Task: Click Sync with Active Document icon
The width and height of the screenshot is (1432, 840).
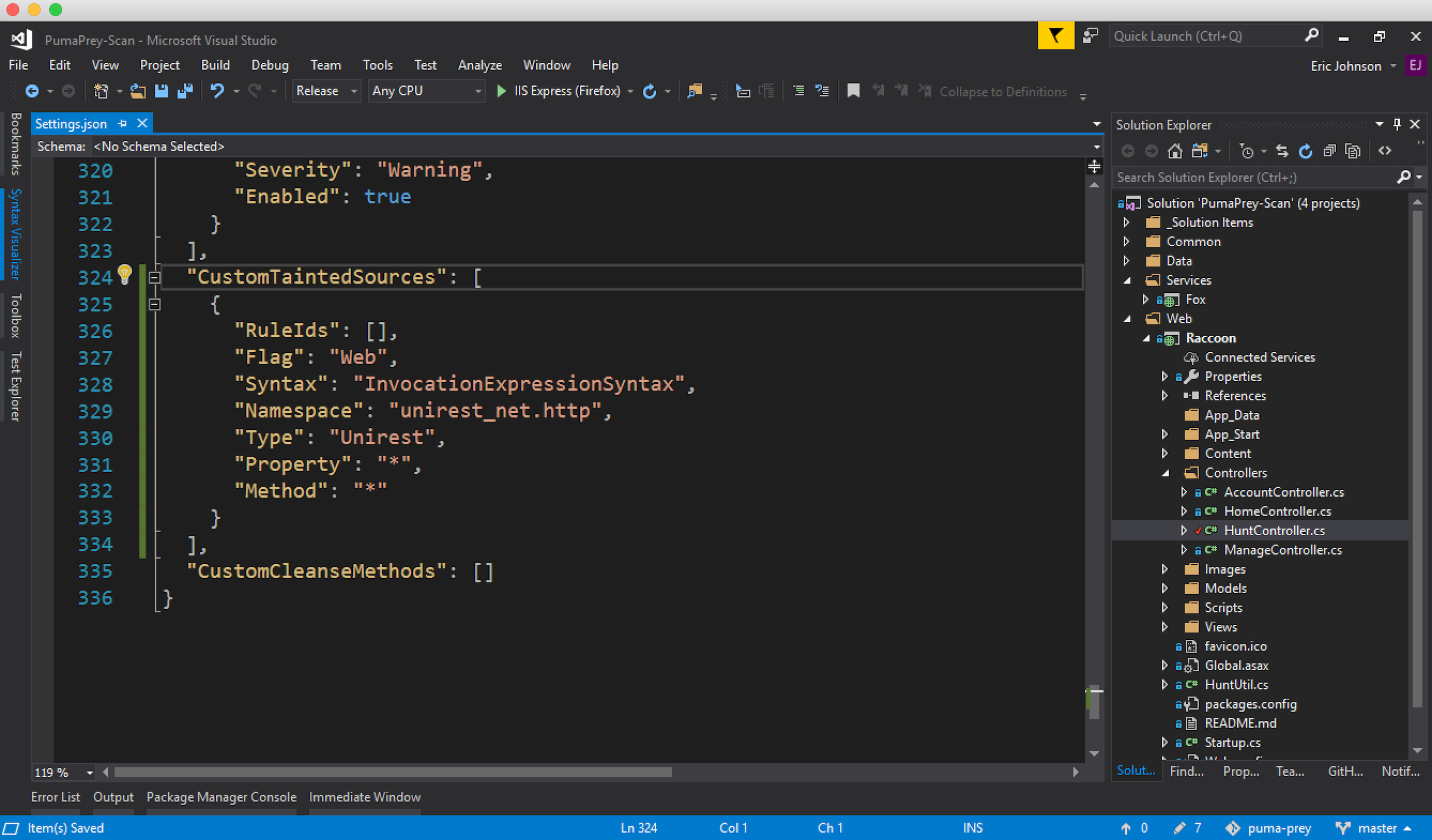Action: point(1282,150)
